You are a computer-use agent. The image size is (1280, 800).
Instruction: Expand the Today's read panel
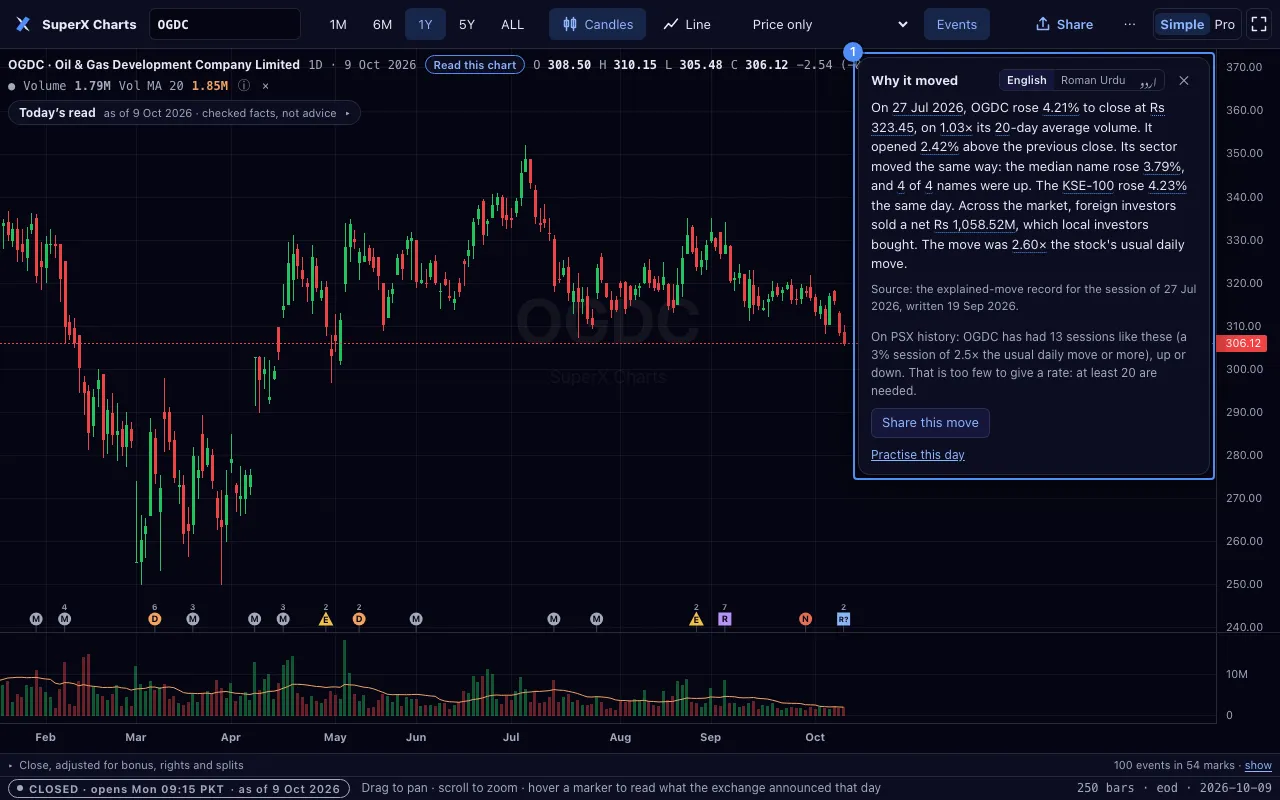click(x=184, y=113)
